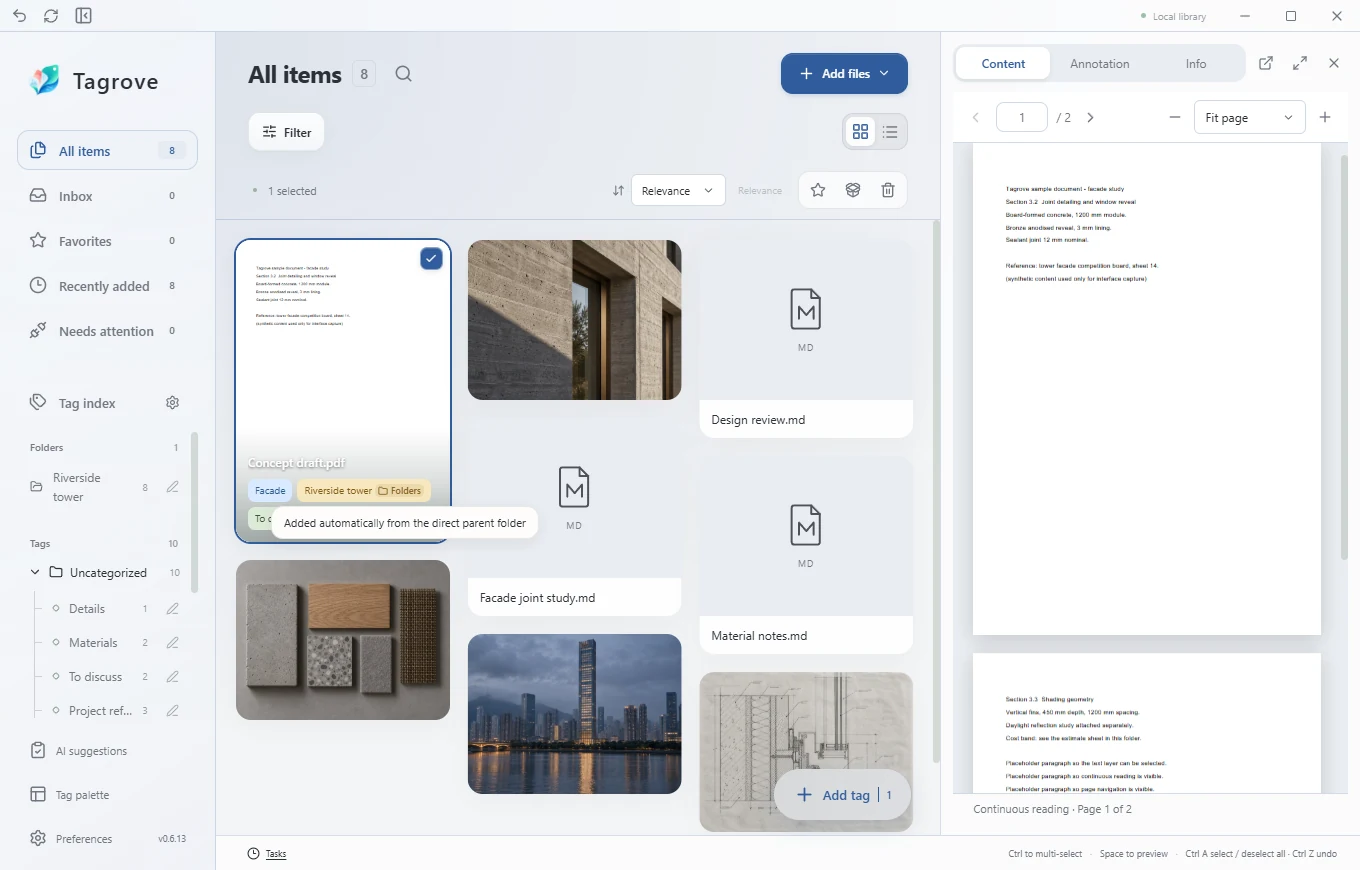Close the preview panel
Image resolution: width=1360 pixels, height=870 pixels.
click(x=1334, y=63)
